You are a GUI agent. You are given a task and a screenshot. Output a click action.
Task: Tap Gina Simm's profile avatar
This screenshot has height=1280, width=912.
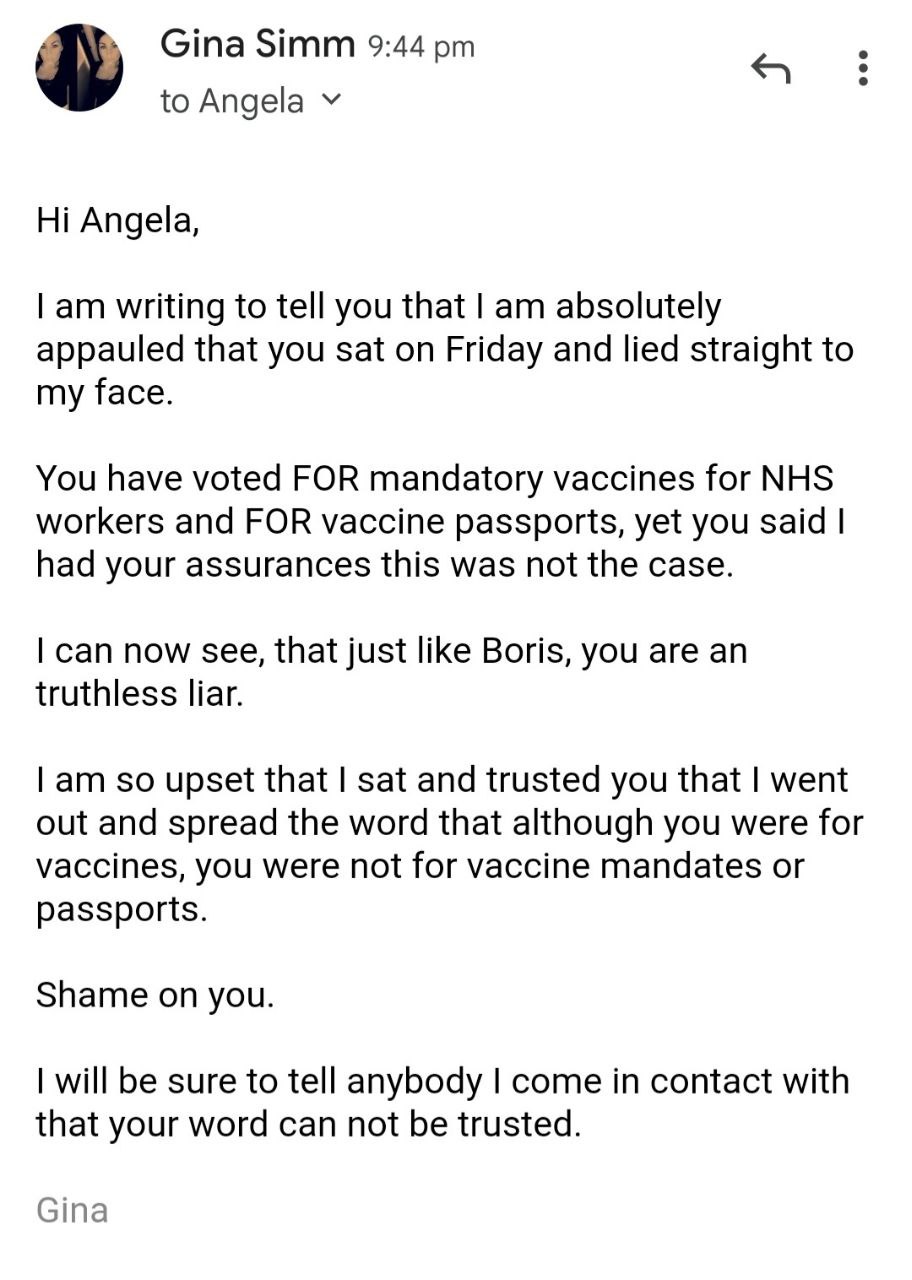80,67
